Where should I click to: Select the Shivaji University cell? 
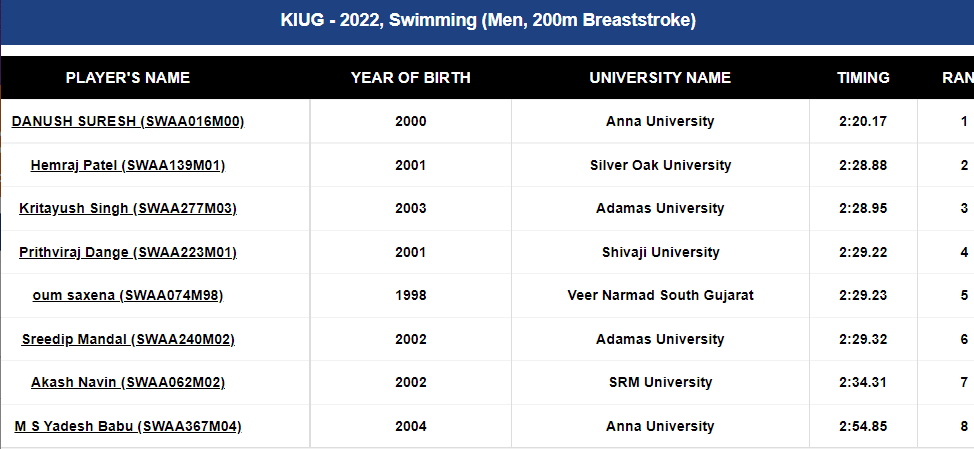tap(660, 252)
